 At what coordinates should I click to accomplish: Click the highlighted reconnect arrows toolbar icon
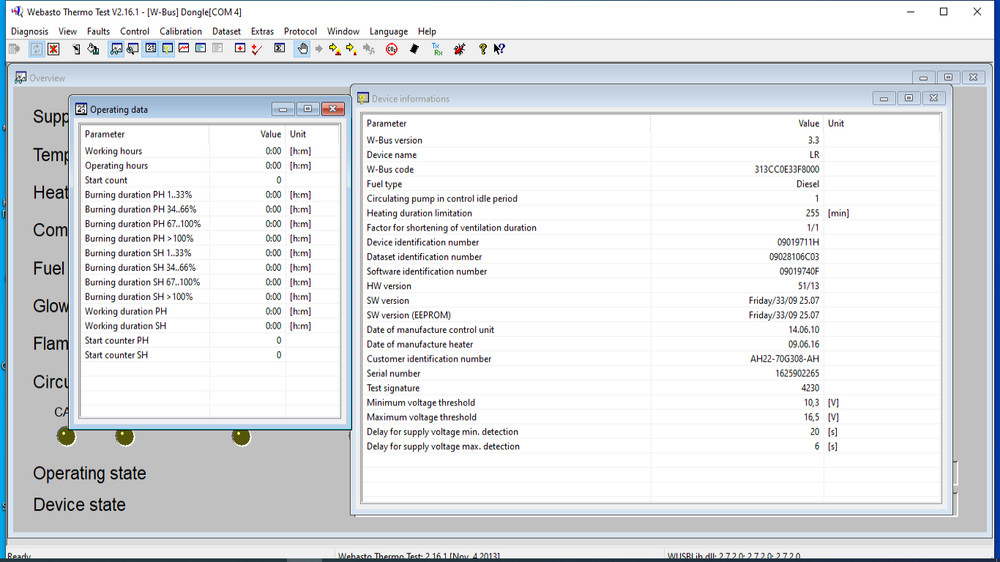tap(36, 49)
